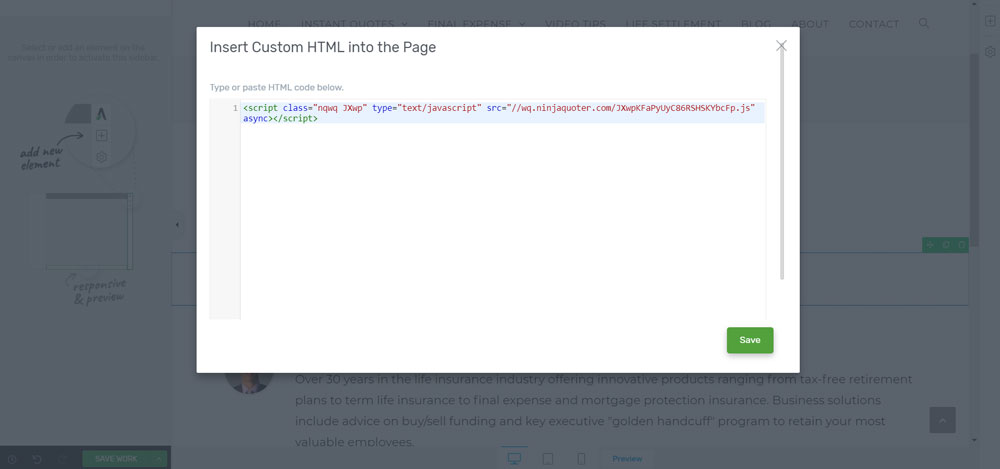Click "Type or paste HTML code below." text

277,87
